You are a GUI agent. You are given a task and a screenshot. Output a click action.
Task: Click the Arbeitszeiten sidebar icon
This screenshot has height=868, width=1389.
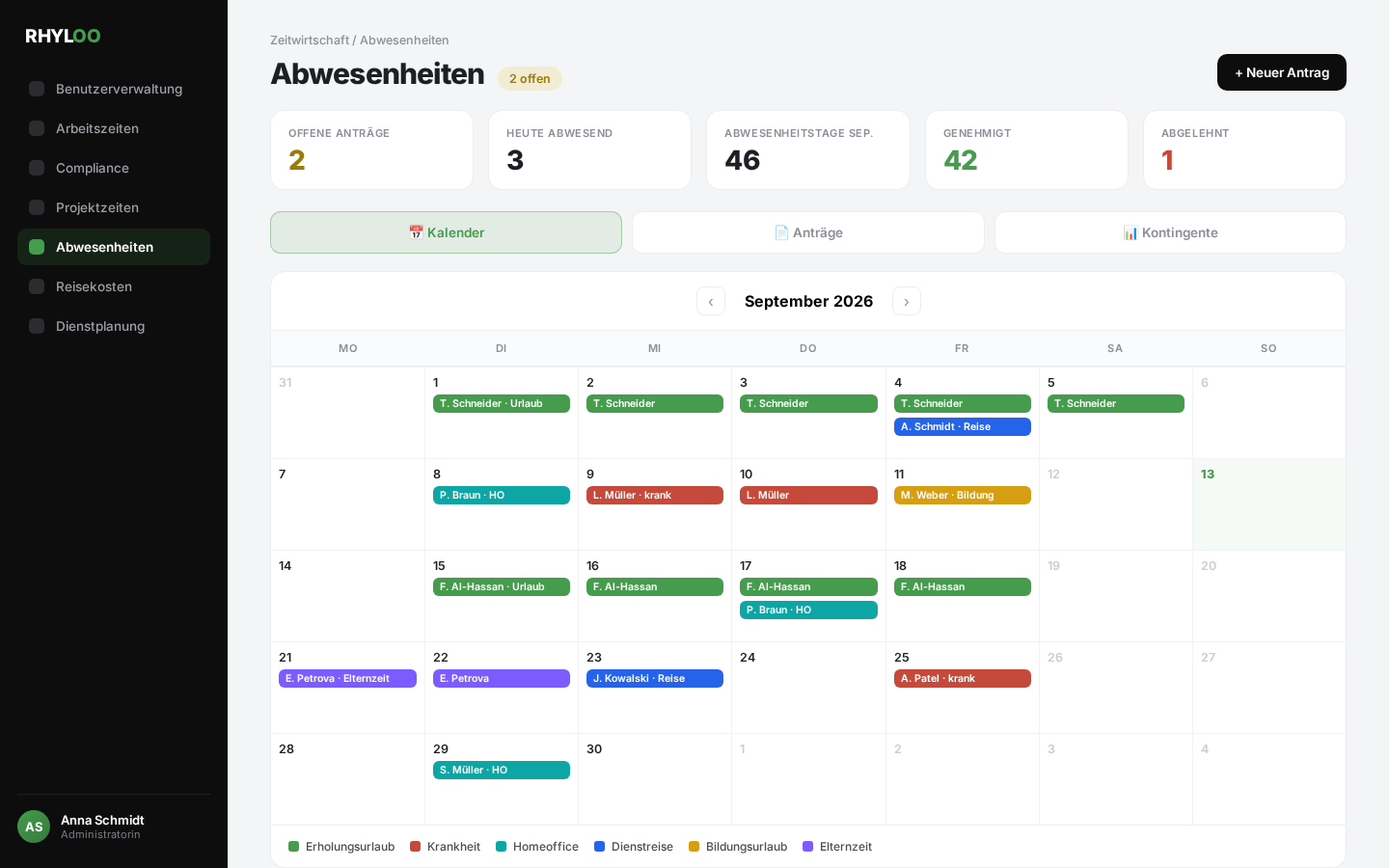tap(37, 128)
